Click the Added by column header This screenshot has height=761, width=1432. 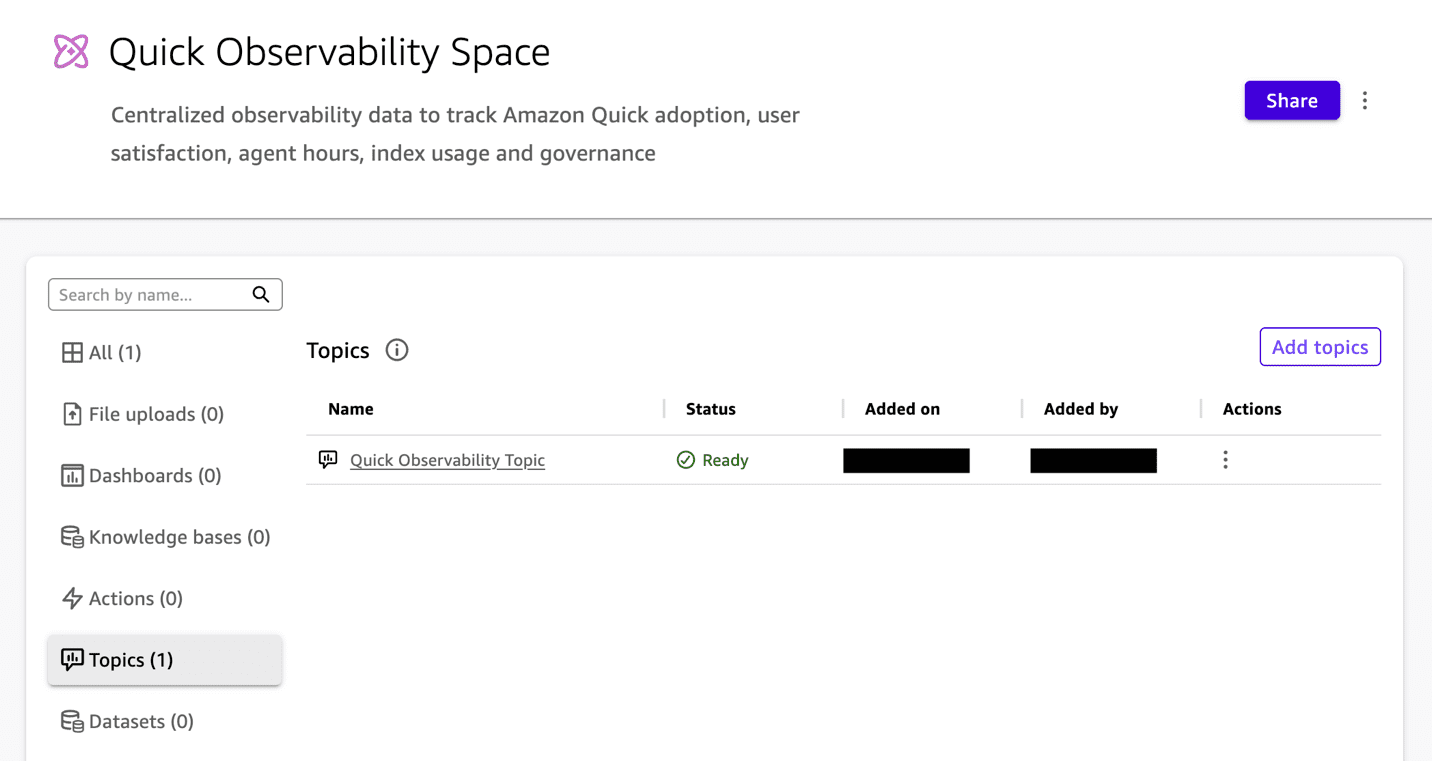click(x=1081, y=409)
